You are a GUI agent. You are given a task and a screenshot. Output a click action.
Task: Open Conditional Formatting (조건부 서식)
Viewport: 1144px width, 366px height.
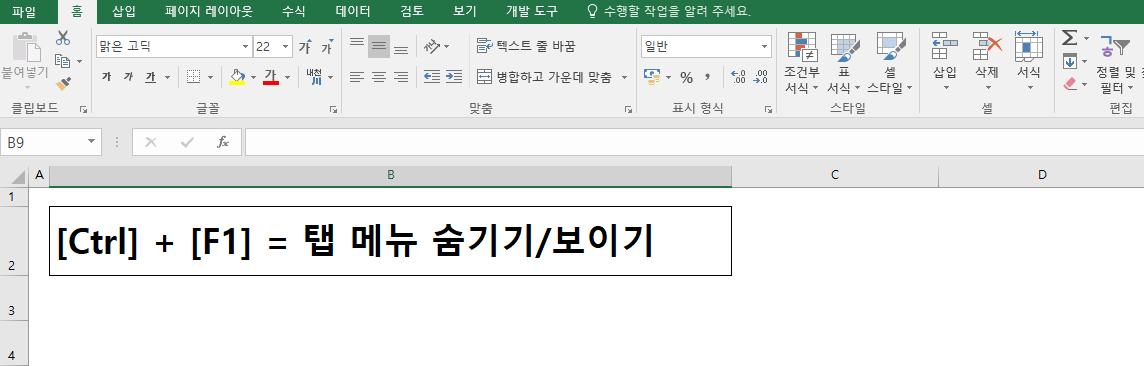click(802, 63)
